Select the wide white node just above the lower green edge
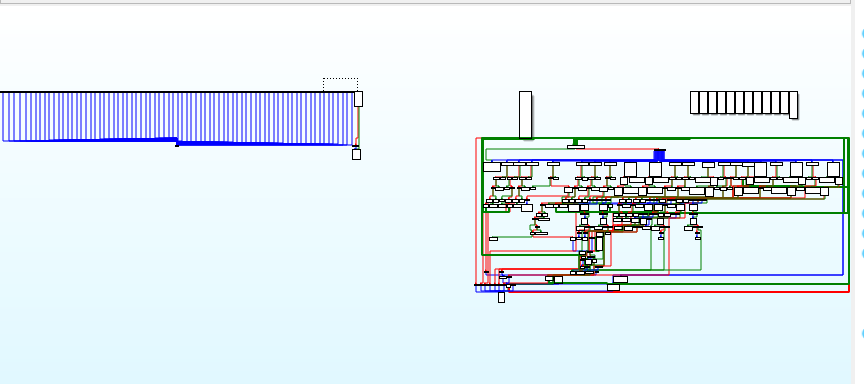864x384 pixels. pyautogui.click(x=620, y=279)
